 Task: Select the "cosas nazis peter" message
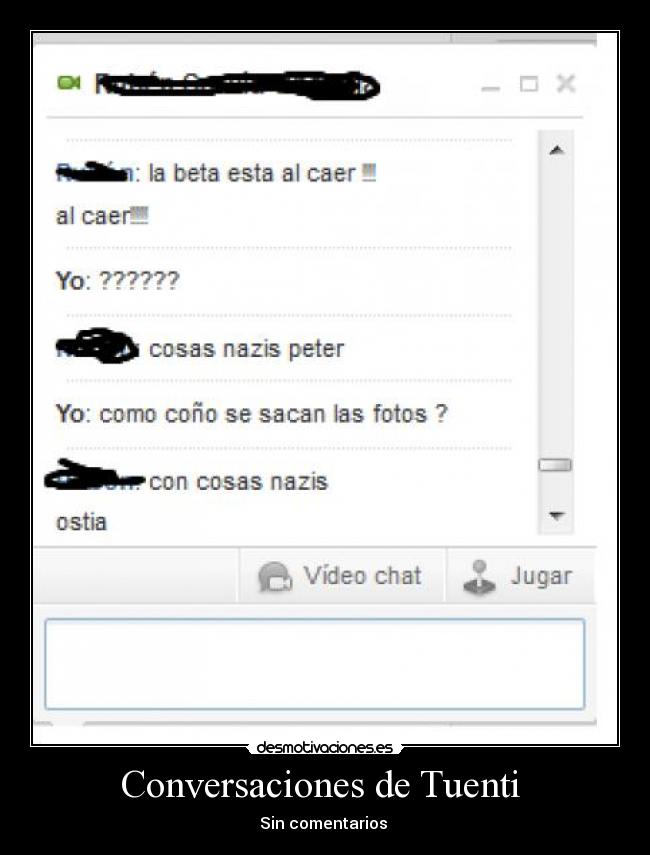[x=246, y=349]
